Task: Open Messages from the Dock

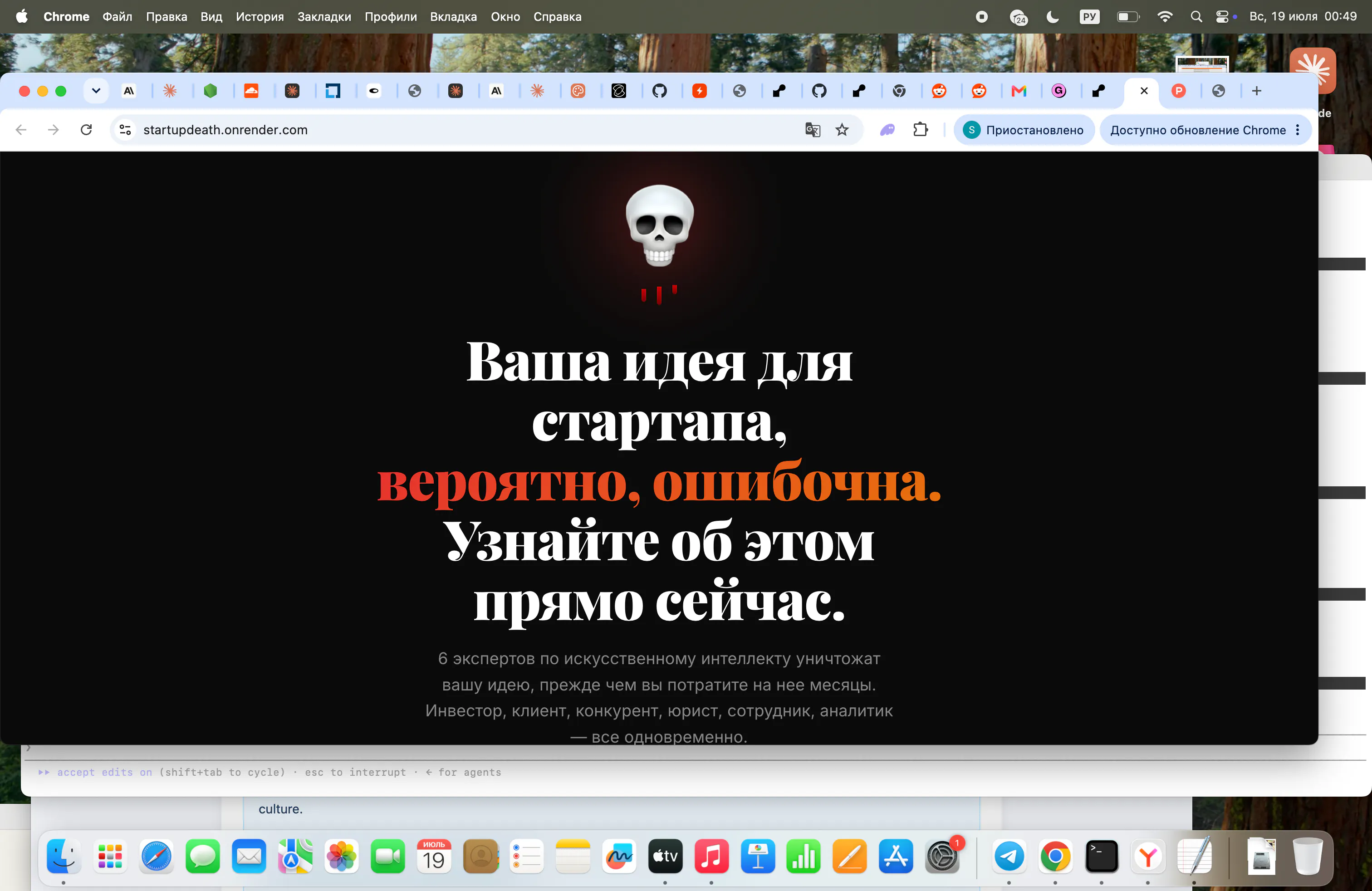Action: pyautogui.click(x=202, y=856)
